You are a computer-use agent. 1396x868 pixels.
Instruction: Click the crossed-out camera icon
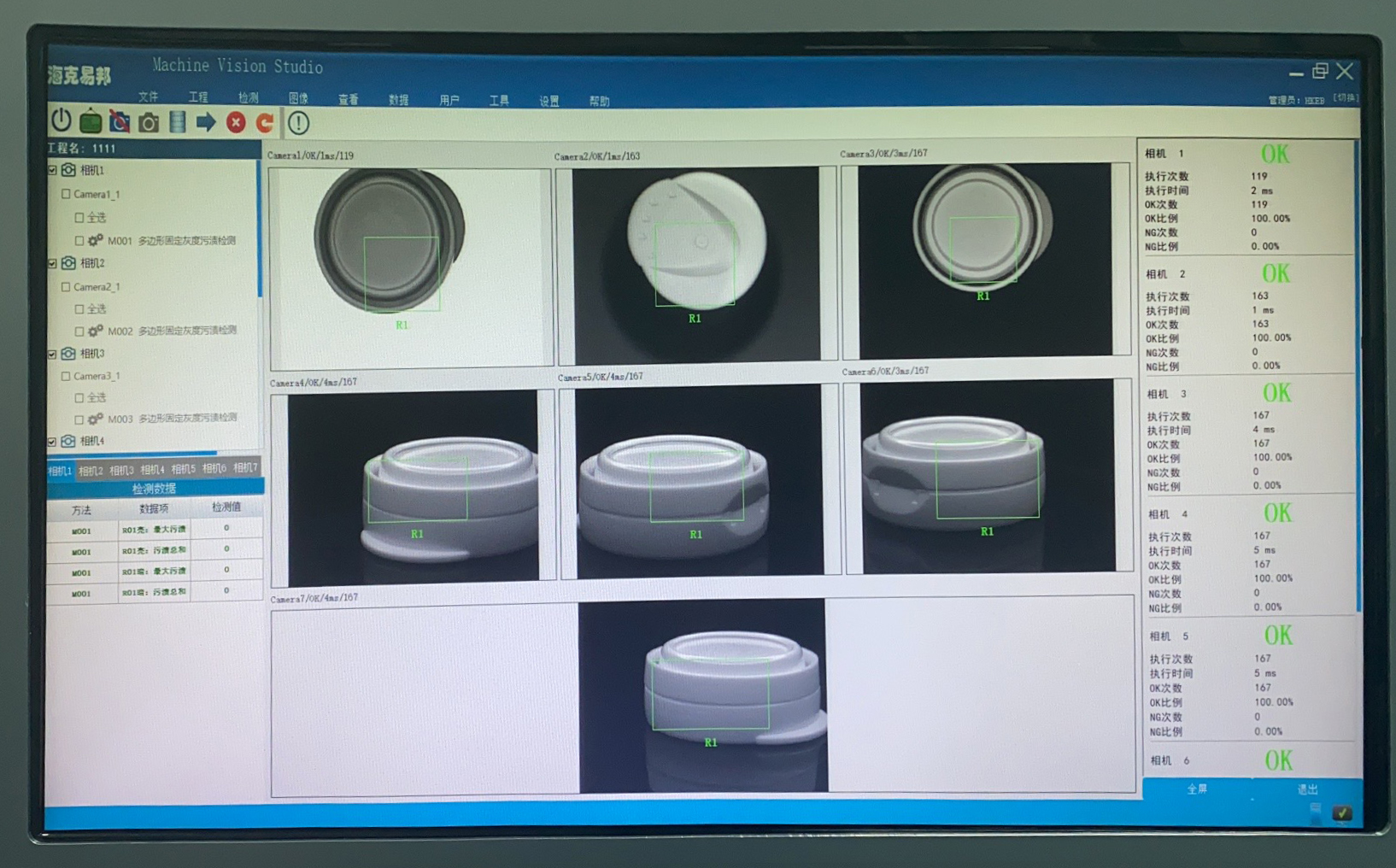[x=120, y=122]
